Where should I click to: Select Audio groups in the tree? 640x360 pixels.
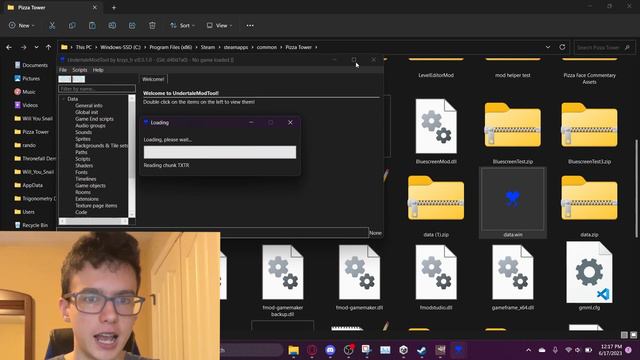(x=90, y=125)
